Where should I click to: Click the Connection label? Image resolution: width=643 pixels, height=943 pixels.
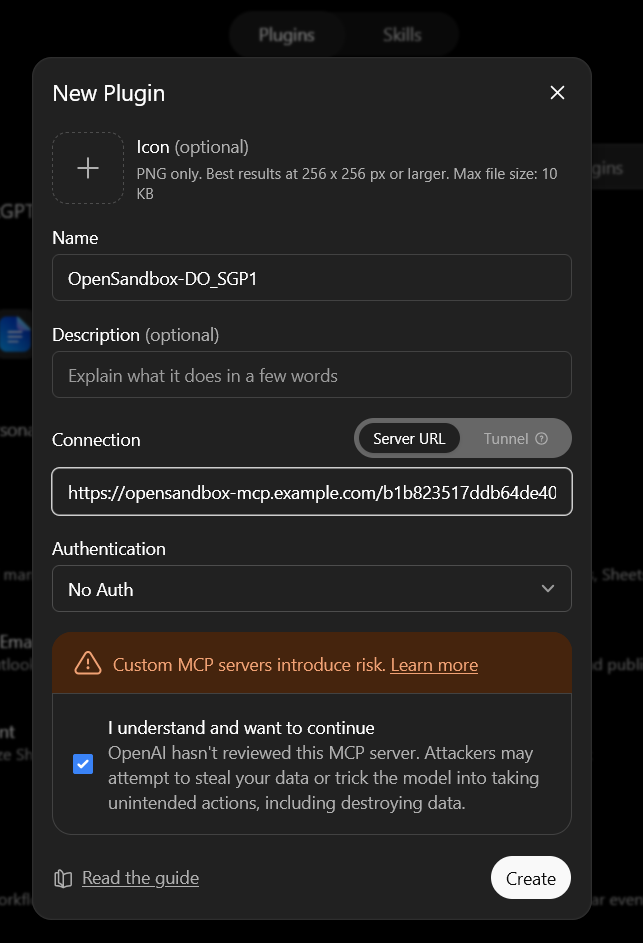coord(96,440)
